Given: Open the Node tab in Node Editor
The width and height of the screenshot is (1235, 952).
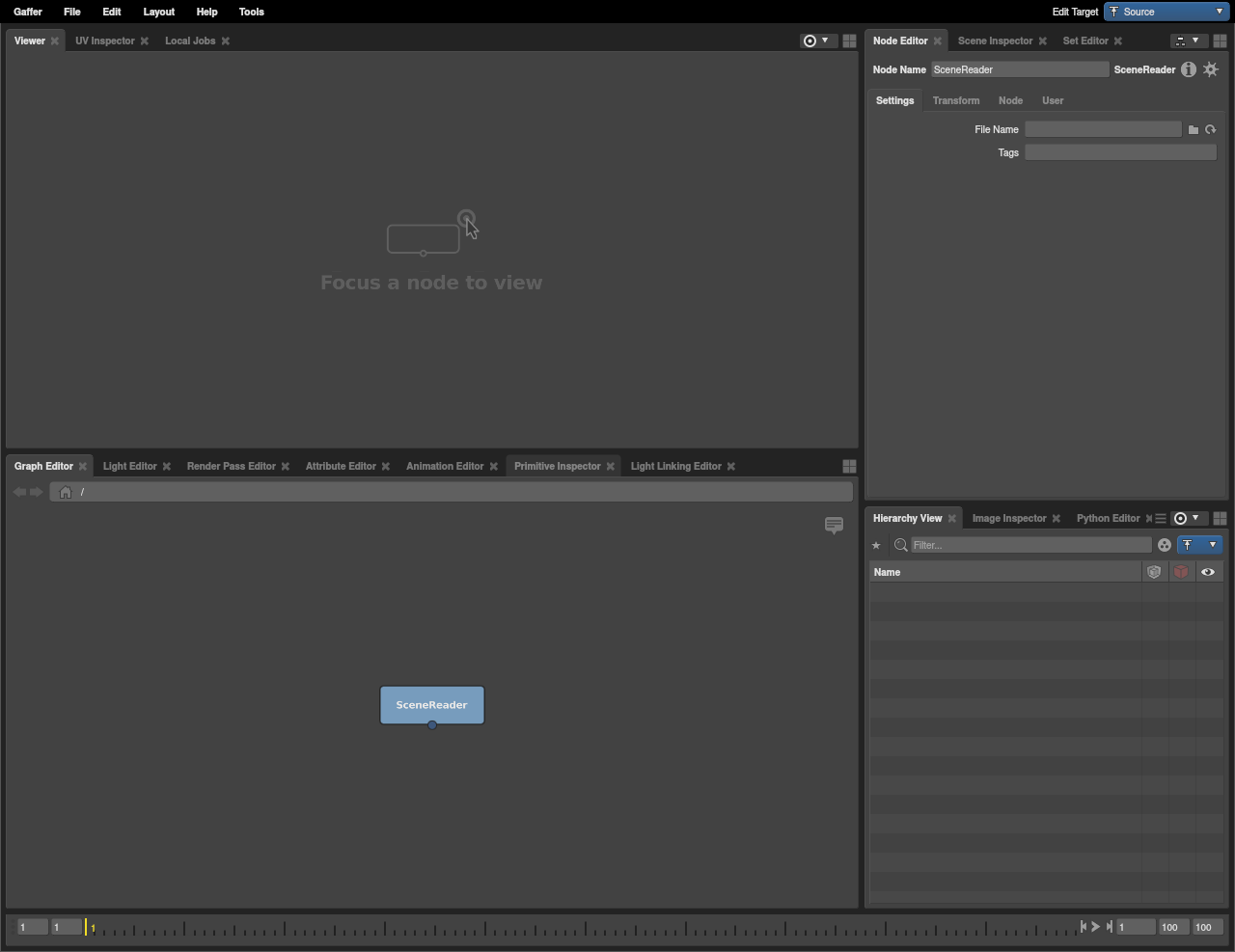Looking at the screenshot, I should coord(1010,100).
